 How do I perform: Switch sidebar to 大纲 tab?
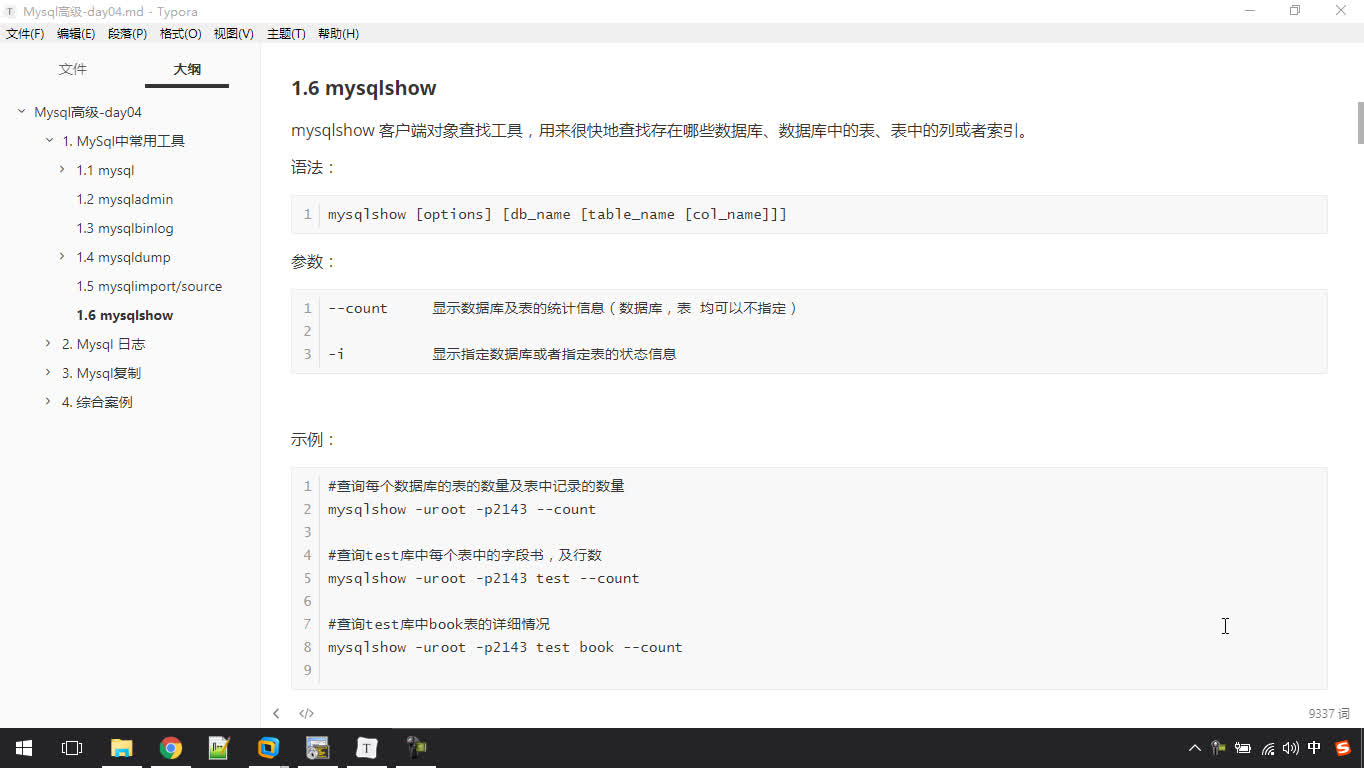click(187, 69)
